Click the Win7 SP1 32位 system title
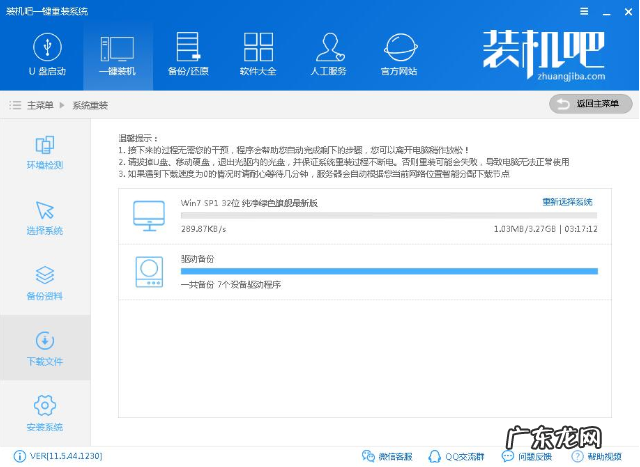 249,203
